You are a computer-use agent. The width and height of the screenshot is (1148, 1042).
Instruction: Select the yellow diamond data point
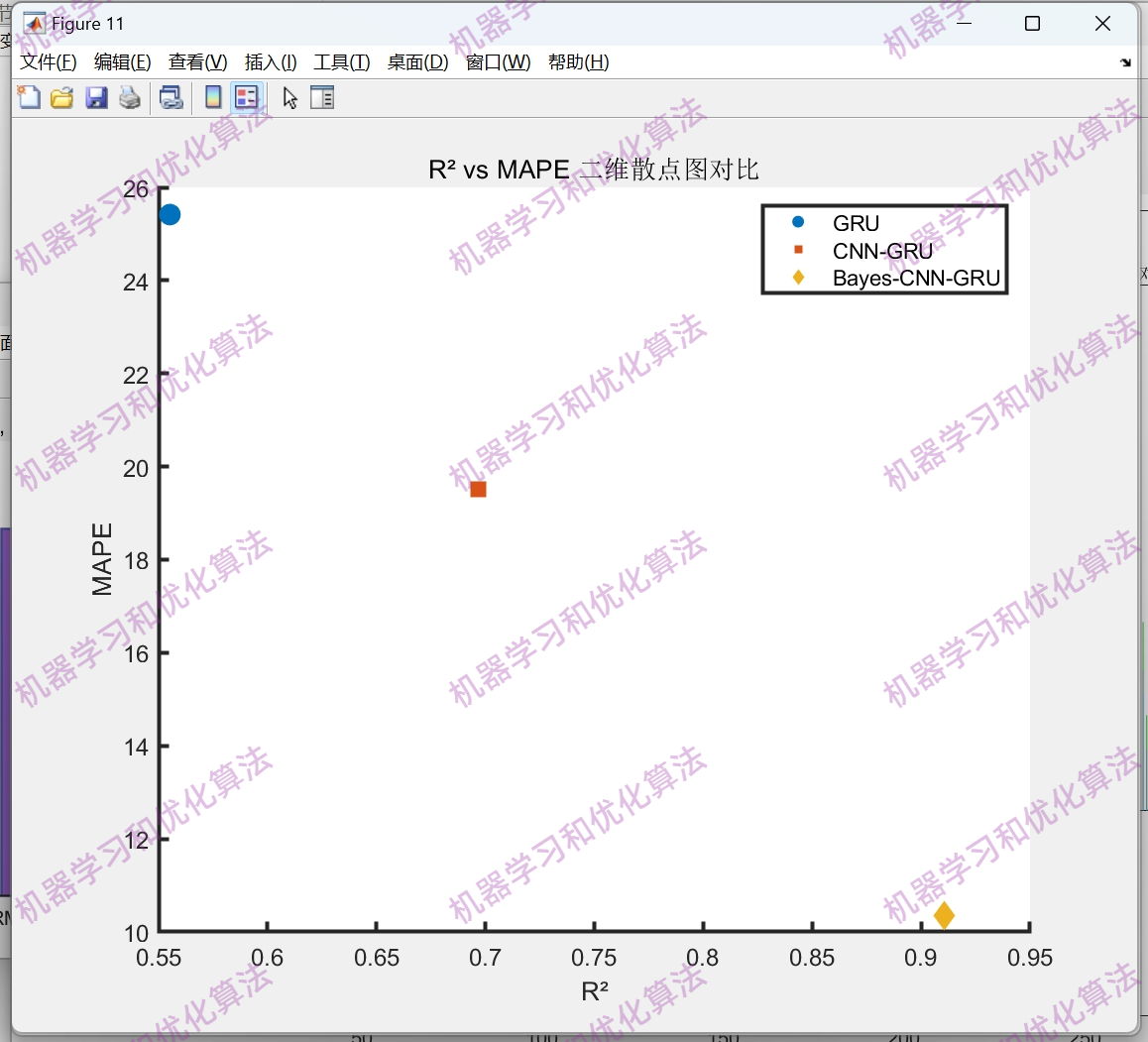point(945,916)
